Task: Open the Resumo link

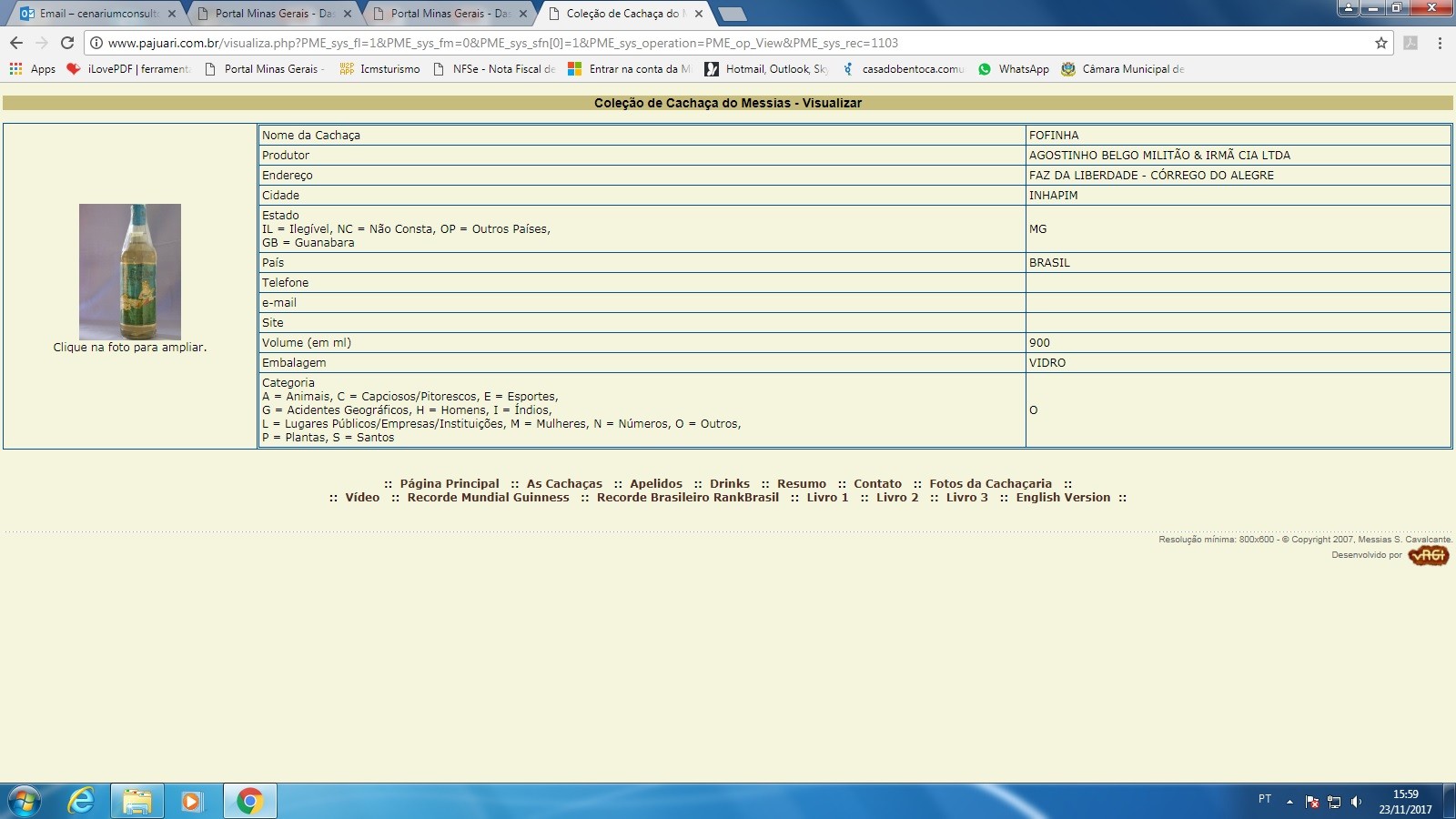Action: pos(802,484)
